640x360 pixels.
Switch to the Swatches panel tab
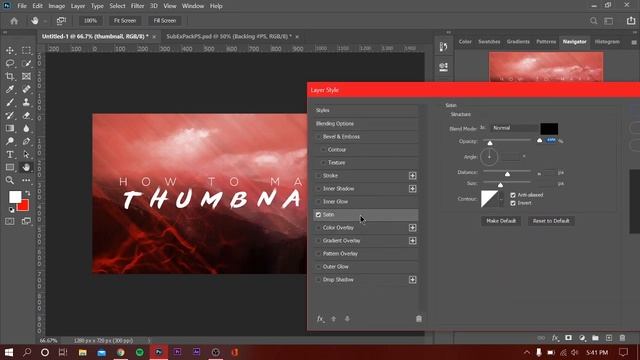point(489,42)
